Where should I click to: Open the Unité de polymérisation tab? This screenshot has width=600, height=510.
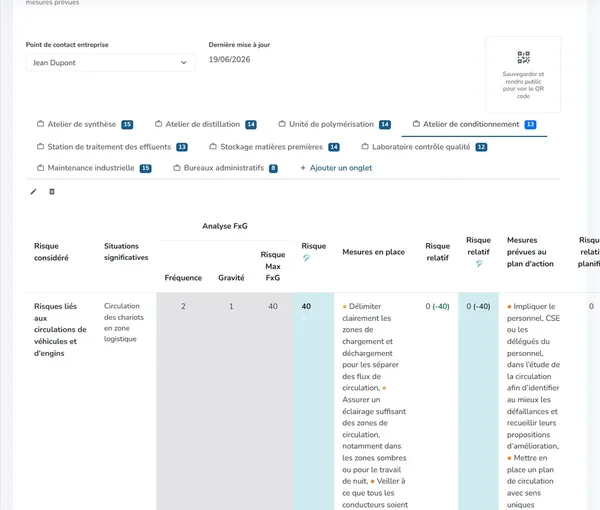click(334, 124)
